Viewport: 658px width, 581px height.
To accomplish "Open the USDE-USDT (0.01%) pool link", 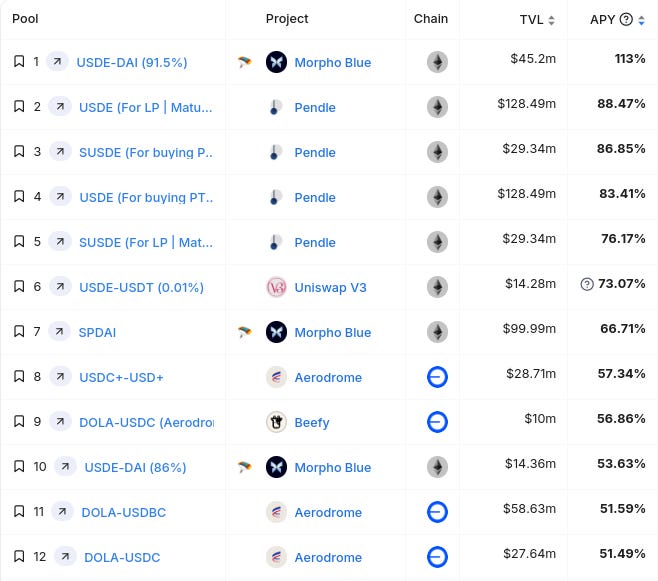I will (x=141, y=287).
